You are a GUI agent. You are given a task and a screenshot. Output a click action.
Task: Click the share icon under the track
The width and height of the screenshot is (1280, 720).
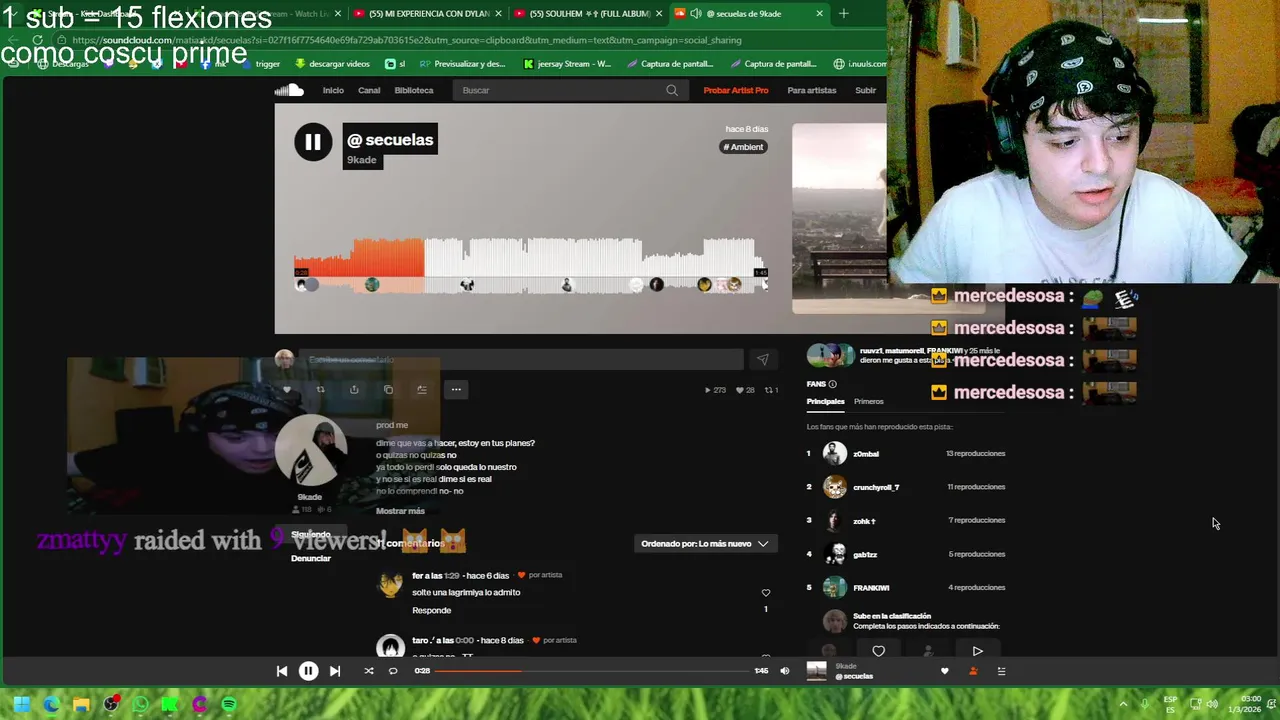click(x=354, y=389)
